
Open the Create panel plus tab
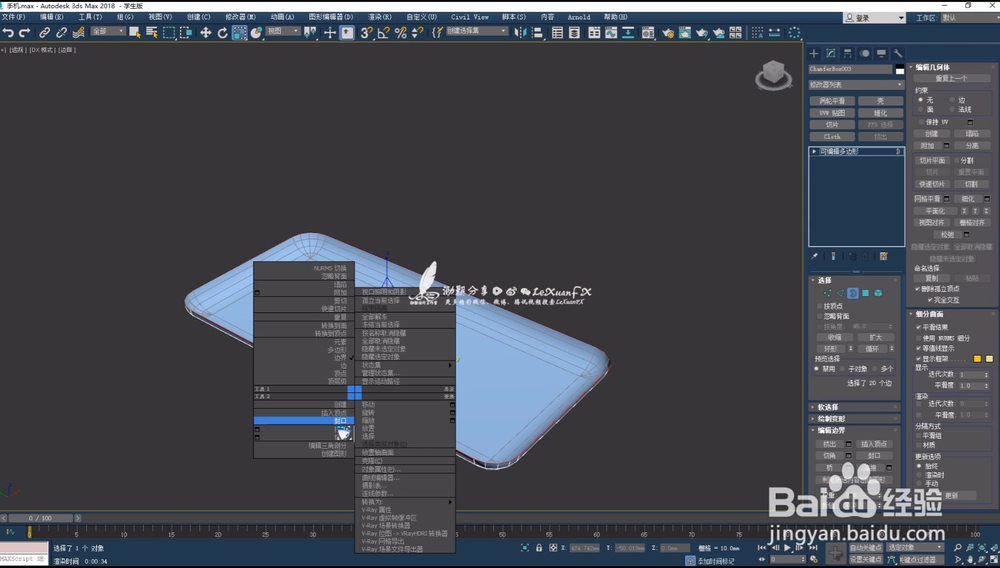click(814, 54)
